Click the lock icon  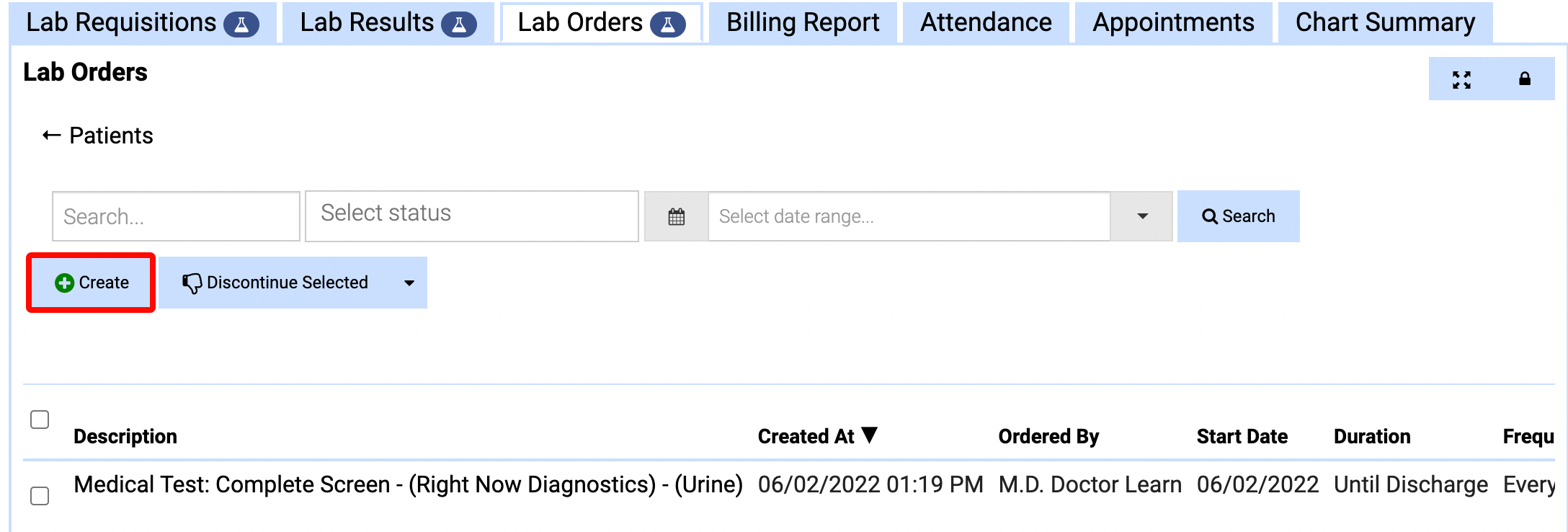[1525, 79]
